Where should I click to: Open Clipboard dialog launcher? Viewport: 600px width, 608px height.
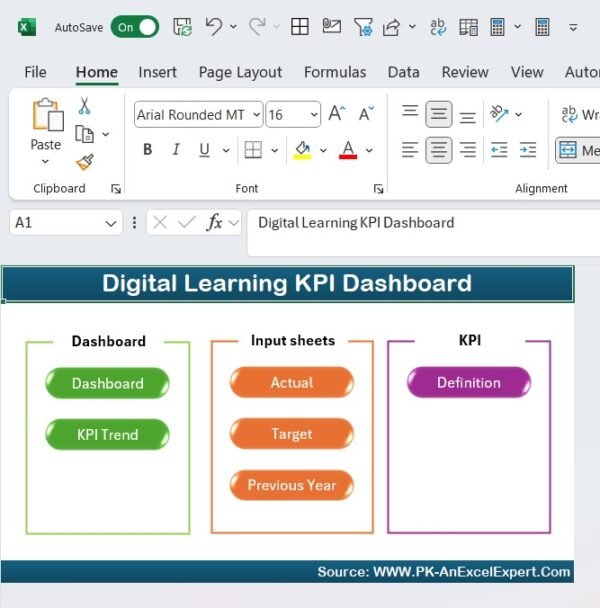(x=116, y=189)
